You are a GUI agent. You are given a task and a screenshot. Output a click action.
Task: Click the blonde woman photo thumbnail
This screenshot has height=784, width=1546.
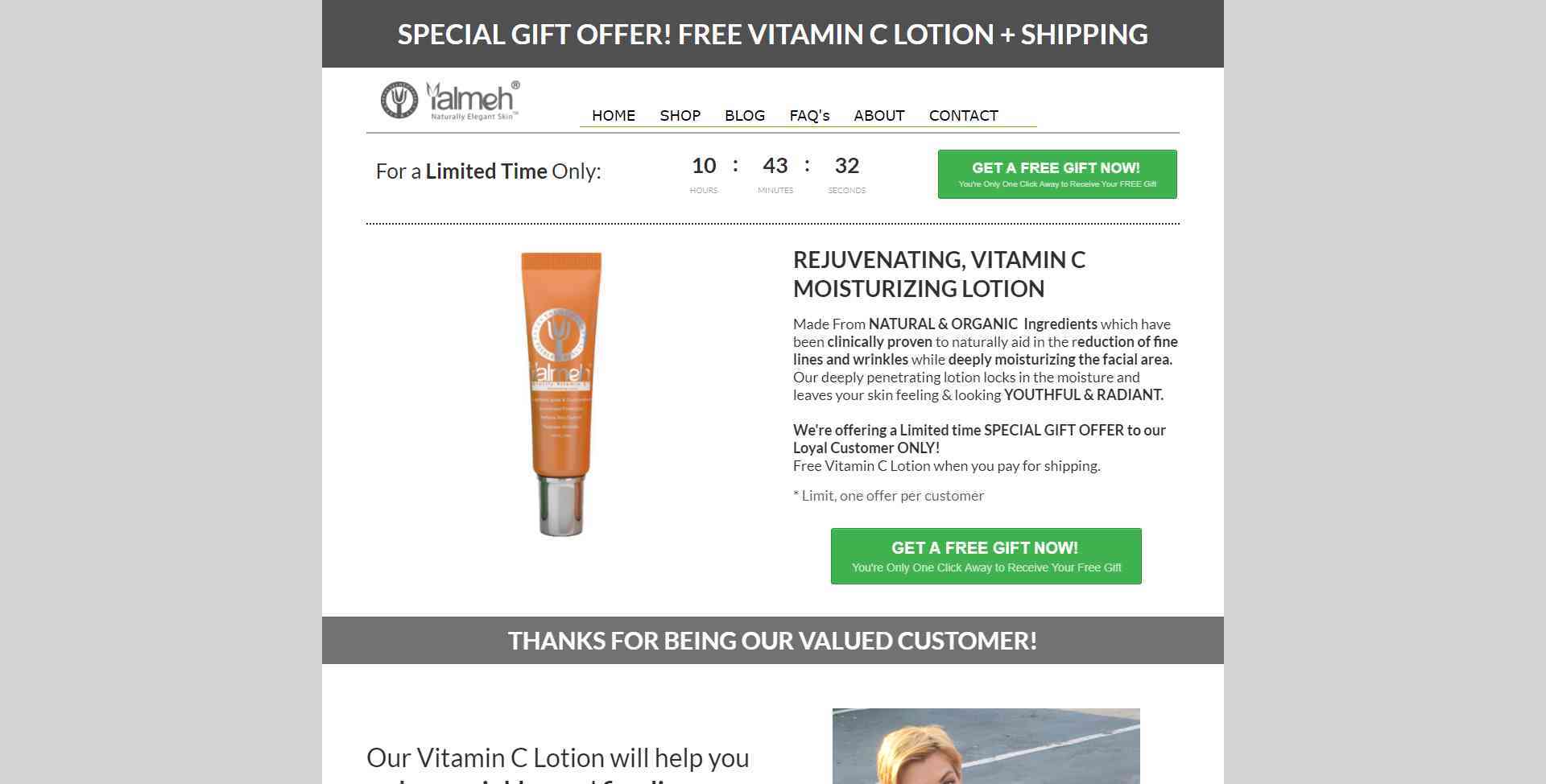[x=986, y=746]
